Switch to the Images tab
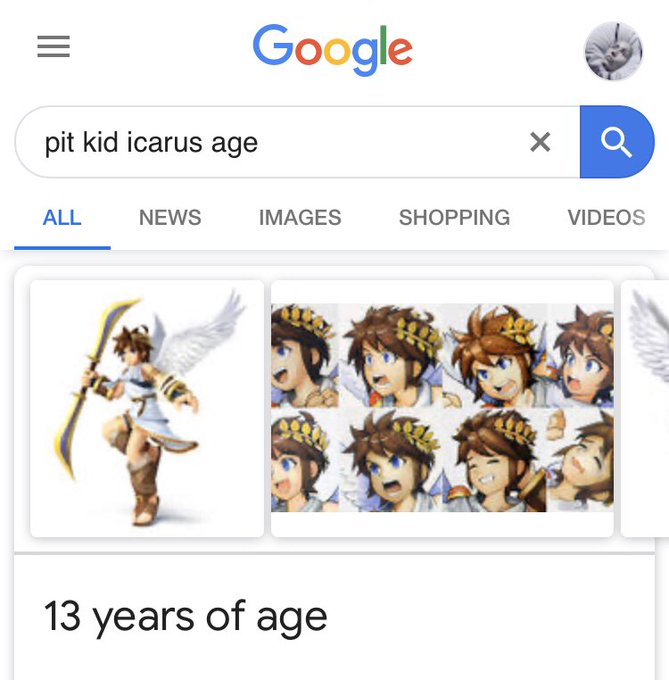 point(300,217)
